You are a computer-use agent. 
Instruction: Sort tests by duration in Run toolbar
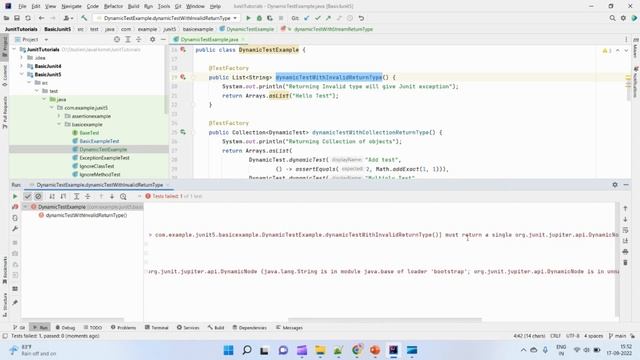[x=63, y=196]
